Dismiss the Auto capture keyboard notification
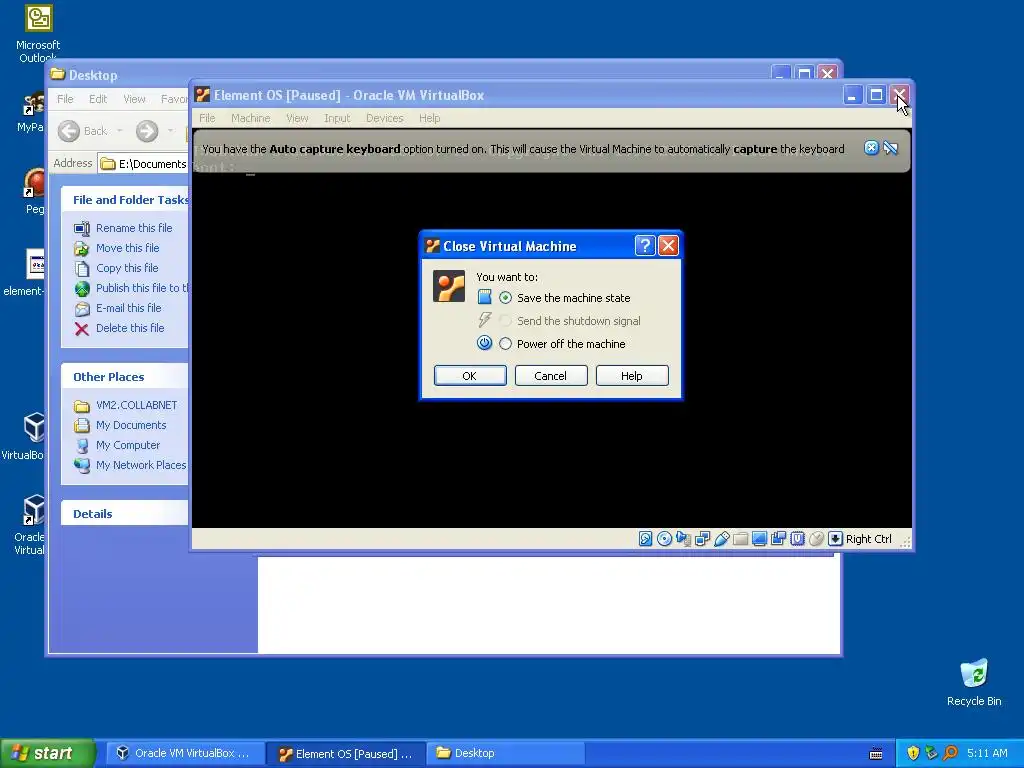Viewport: 1024px width, 768px height. click(x=871, y=148)
